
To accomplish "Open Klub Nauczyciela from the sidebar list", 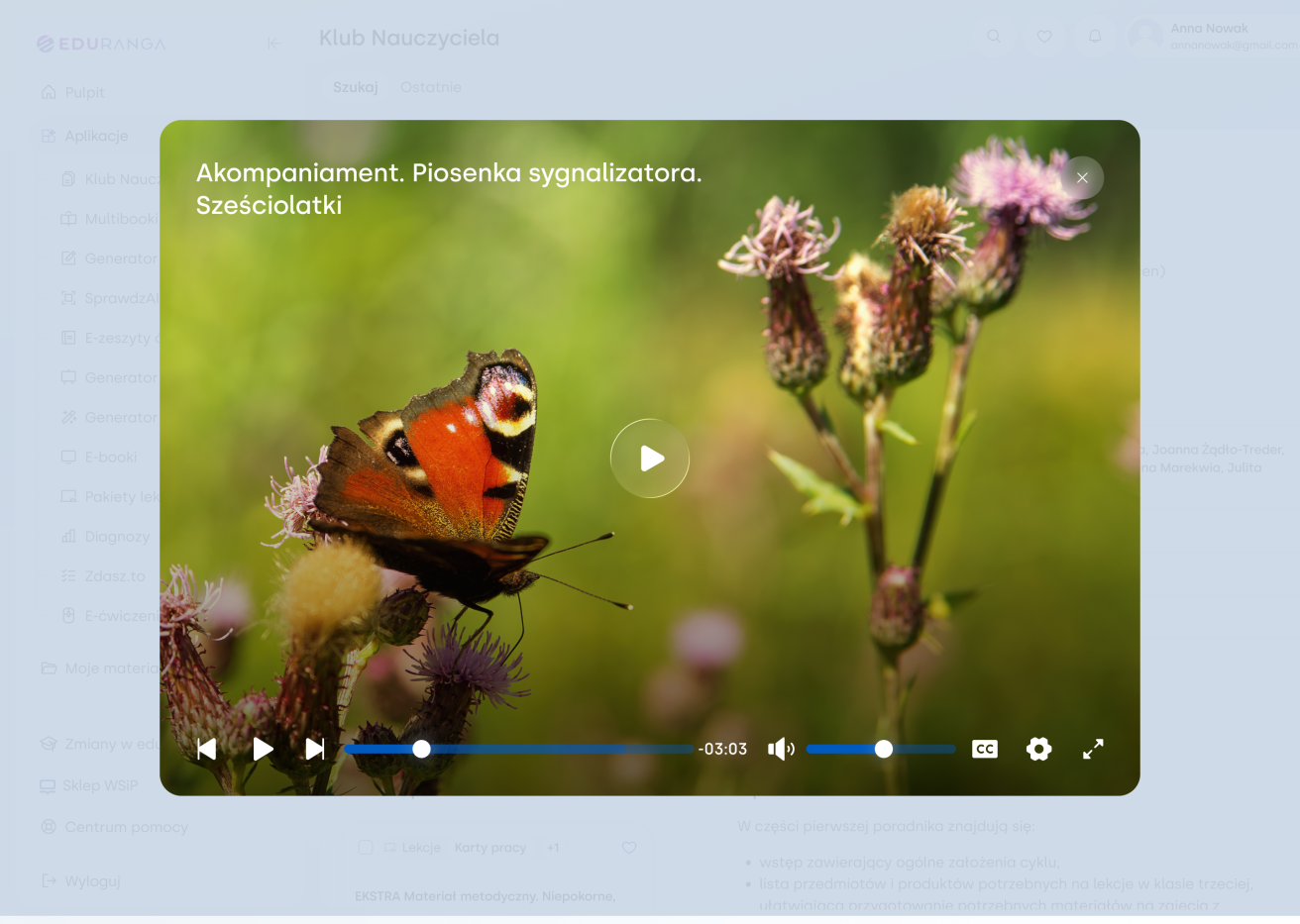I will (109, 179).
